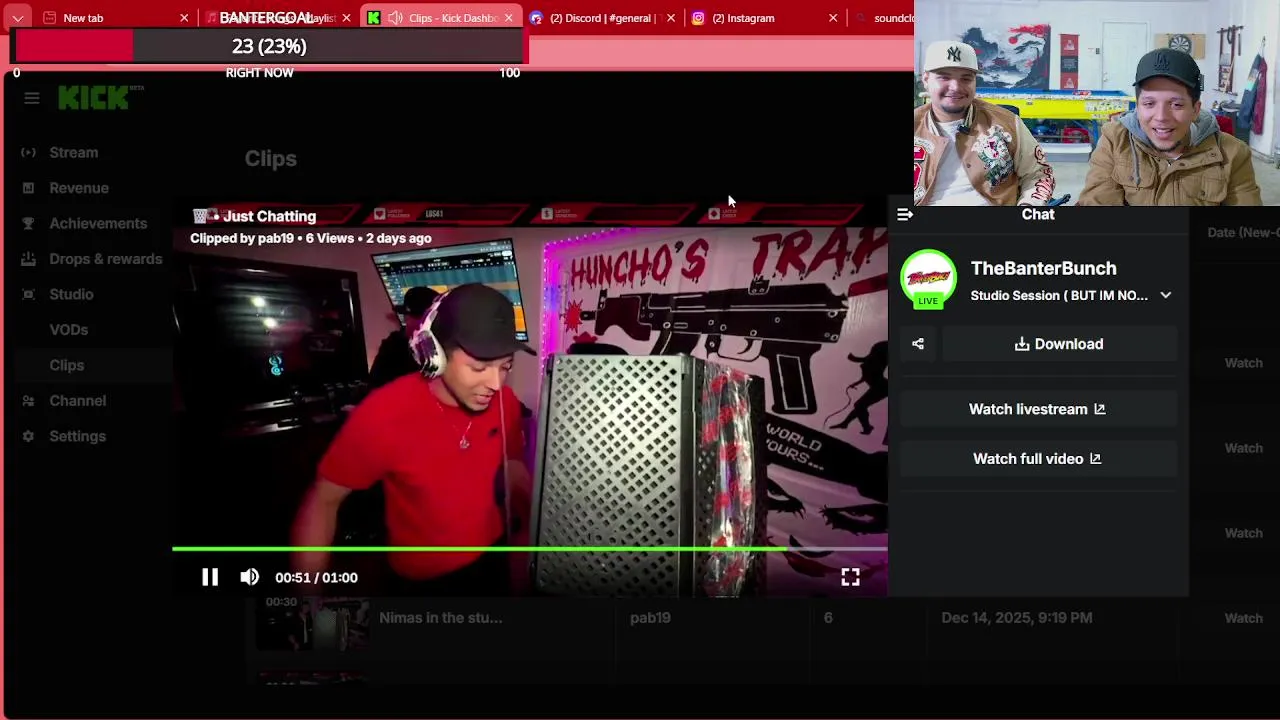Image resolution: width=1280 pixels, height=720 pixels.
Task: Click TheBanterBunch channel name
Action: point(1043,268)
